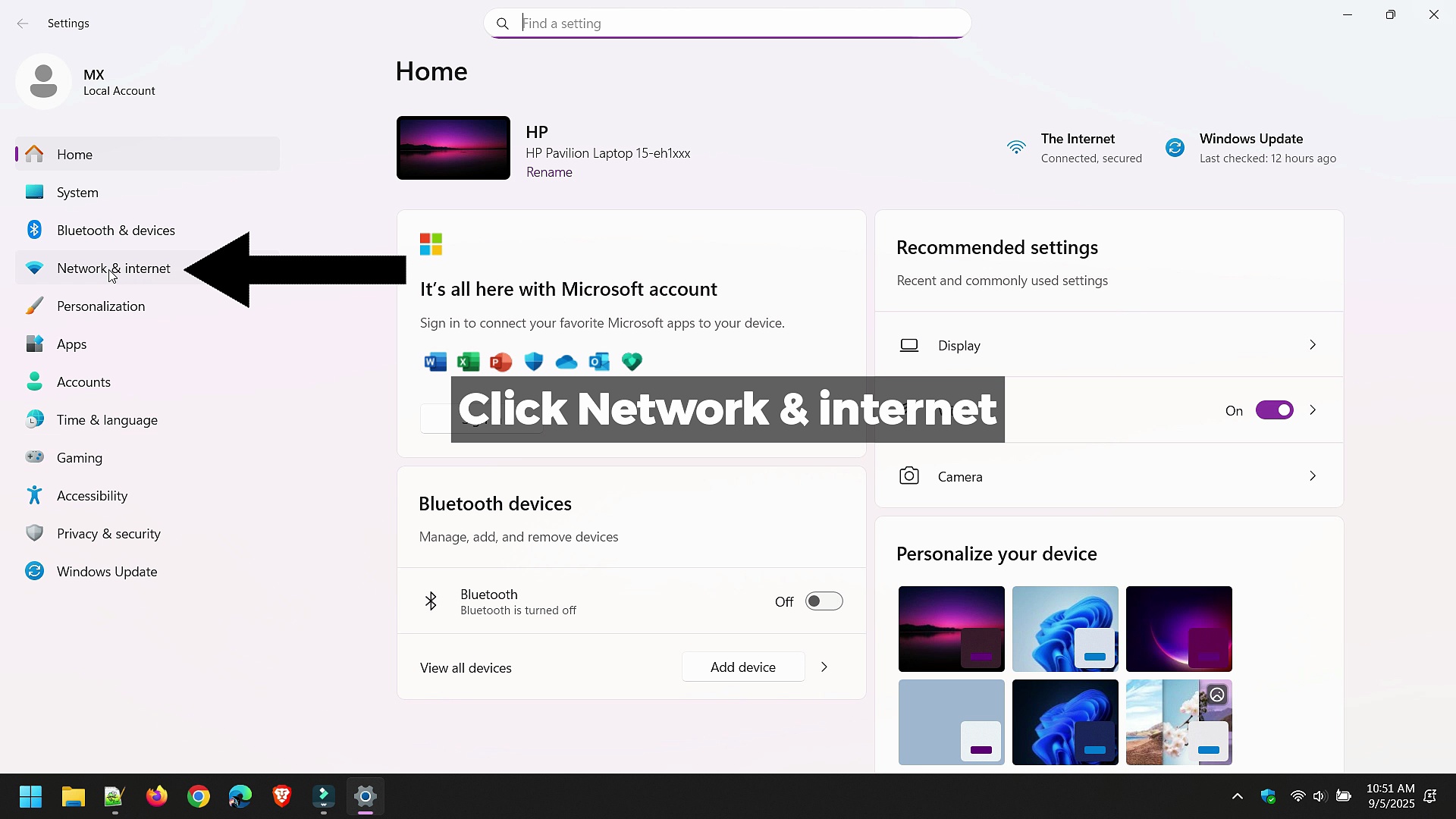Launch Firefox from the taskbar

(156, 796)
